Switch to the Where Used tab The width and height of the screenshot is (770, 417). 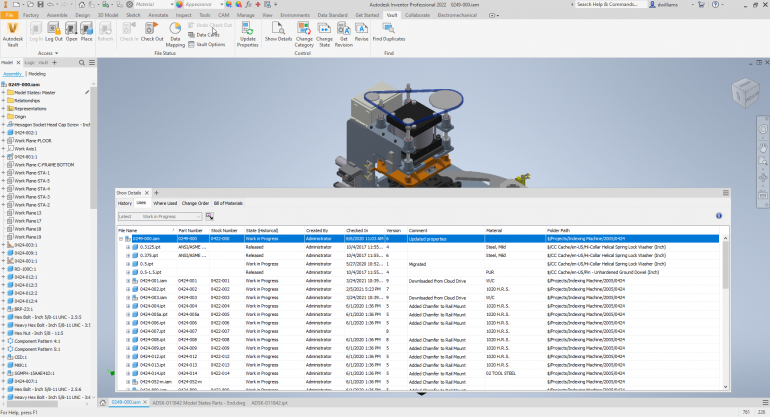point(165,203)
